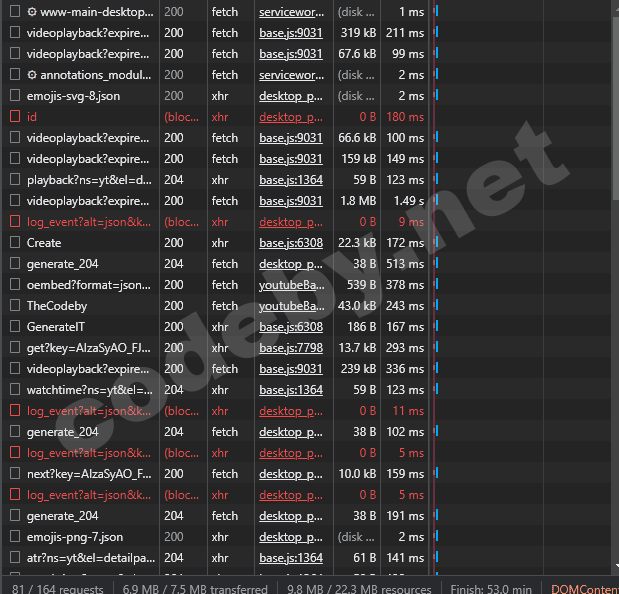Click the vertical scrollbar of the requests list
This screenshot has width=619, height=594.
point(615,107)
